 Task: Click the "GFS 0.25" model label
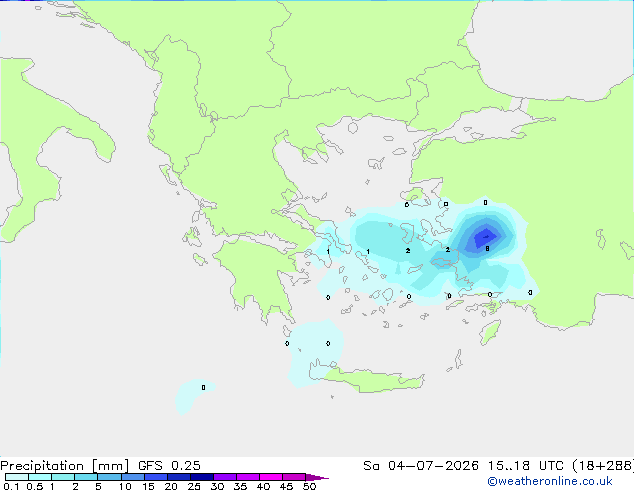pos(169,466)
